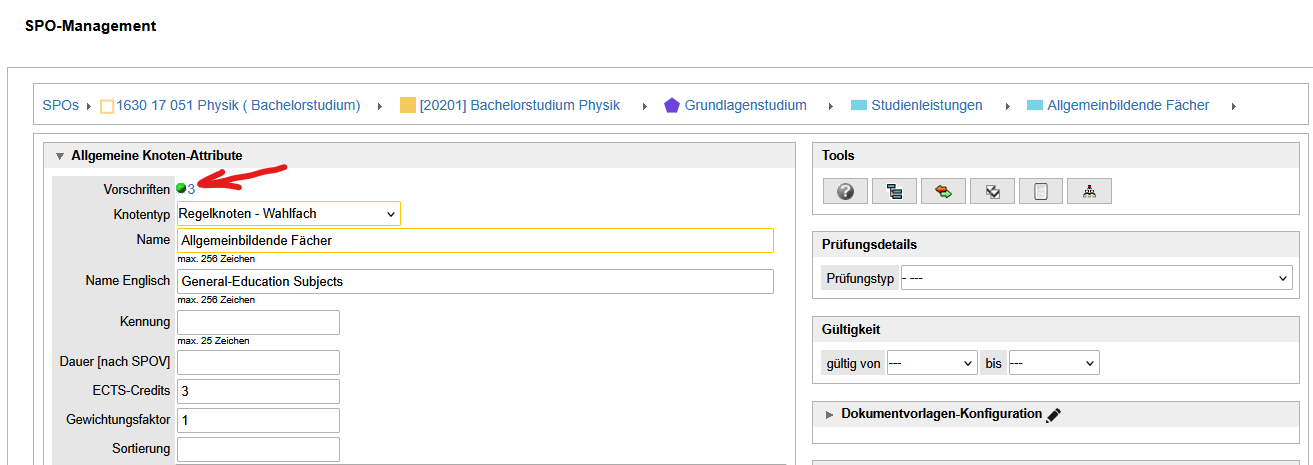This screenshot has height=465, width=1313.
Task: Open the tree structure view tool
Action: 894,192
